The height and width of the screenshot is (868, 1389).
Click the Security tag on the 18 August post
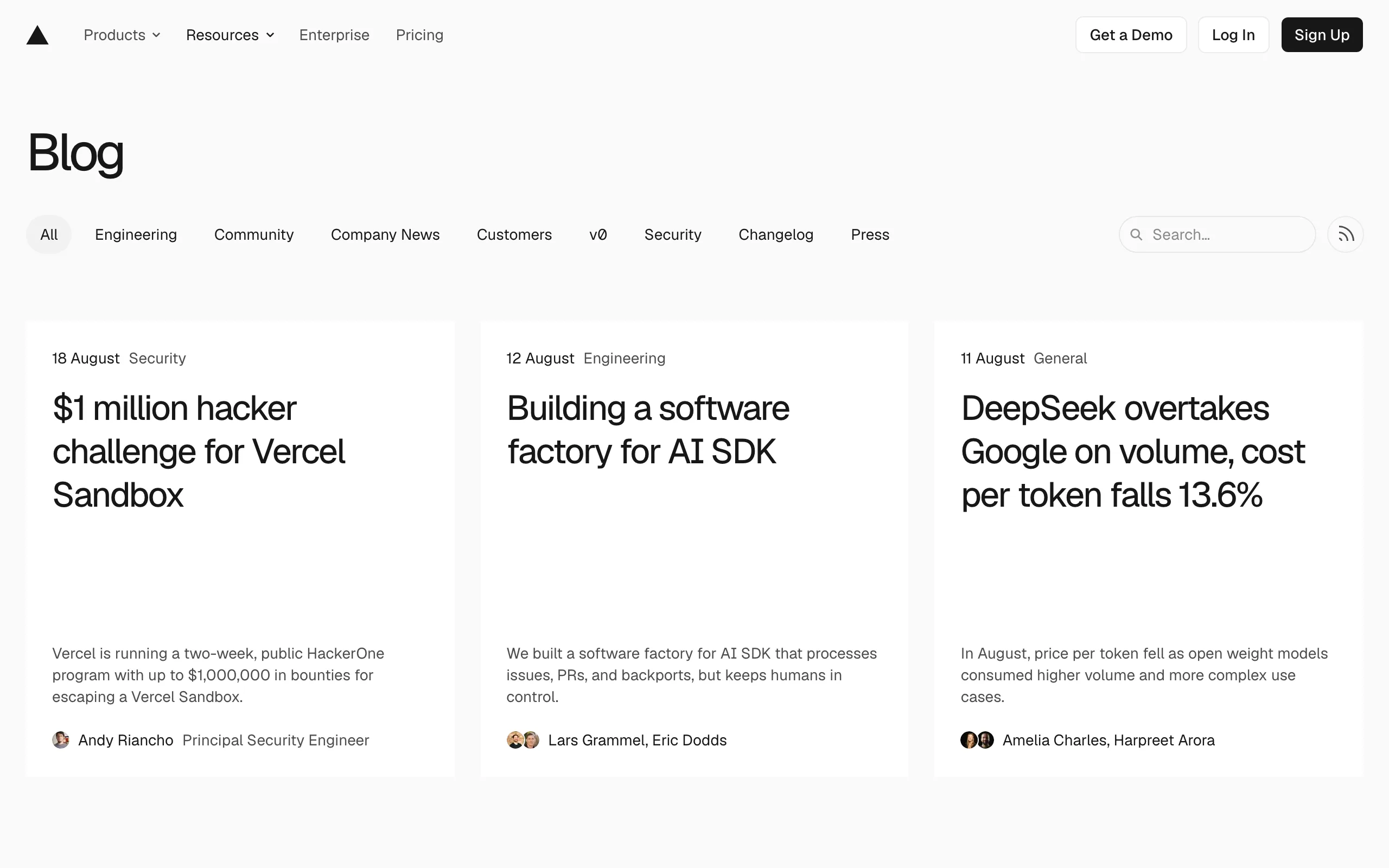click(157, 358)
